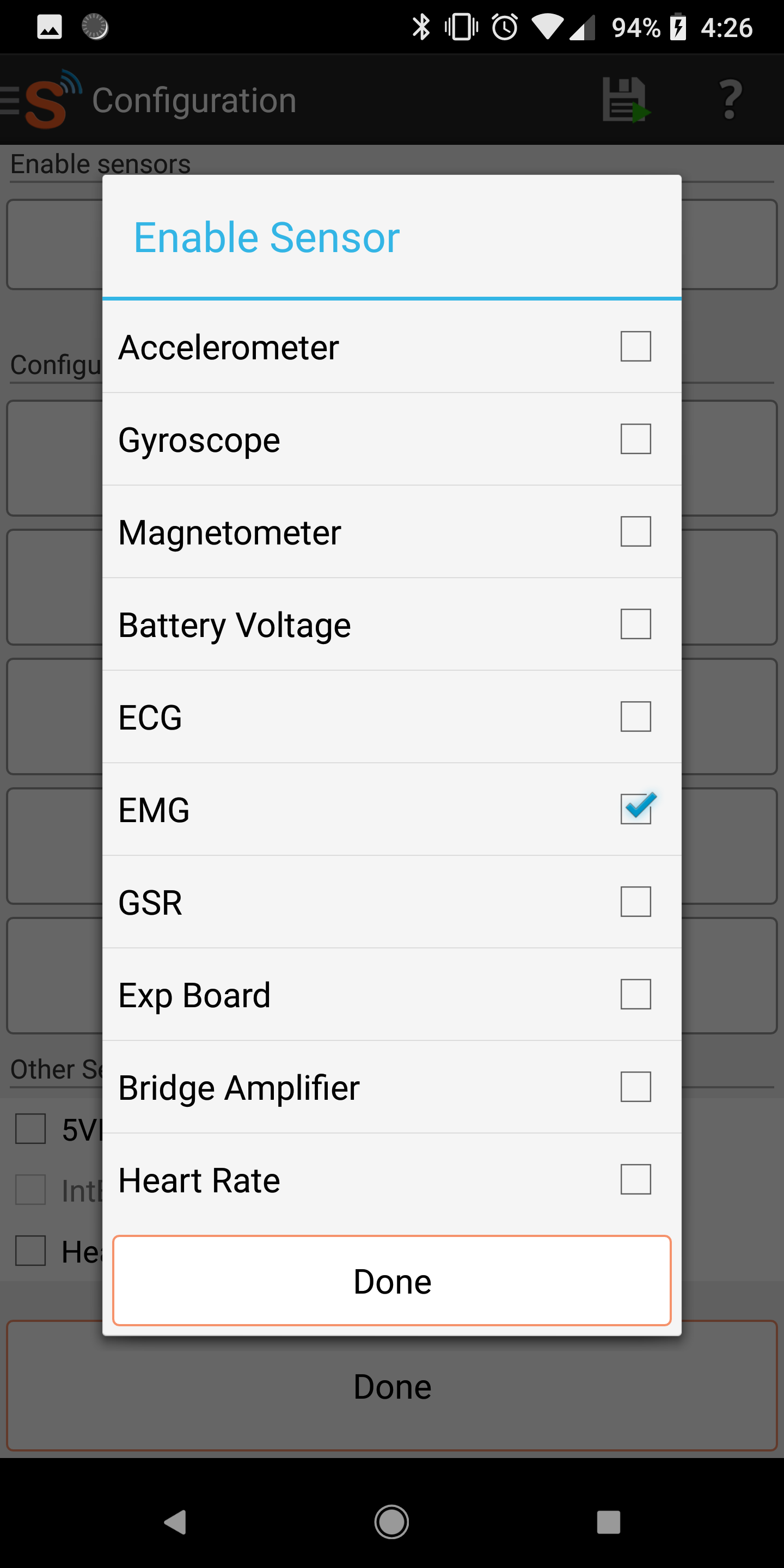784x1568 pixels.
Task: Tap the image notification icon in status bar
Action: [x=50, y=27]
